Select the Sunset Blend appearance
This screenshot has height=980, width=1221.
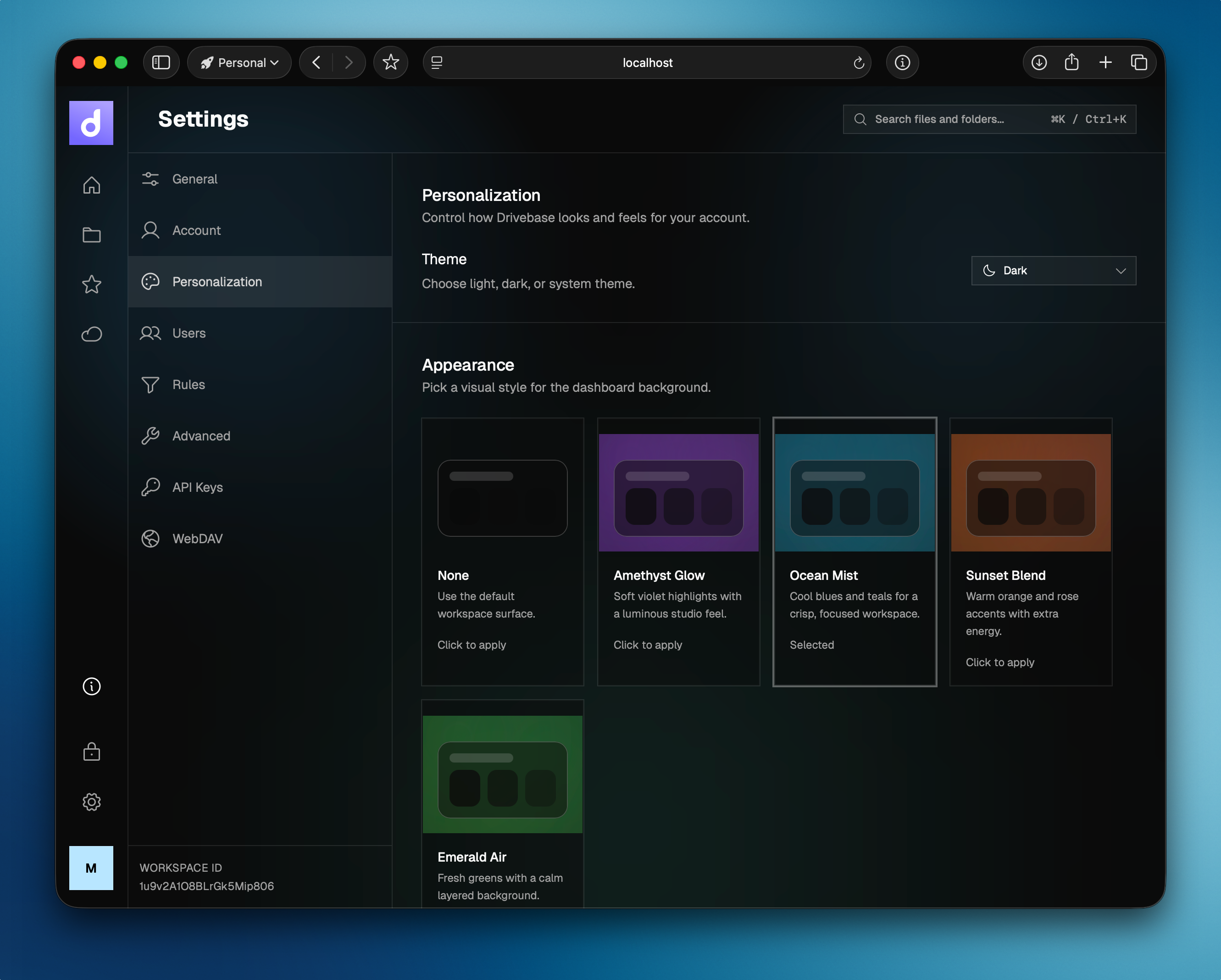(x=1031, y=552)
